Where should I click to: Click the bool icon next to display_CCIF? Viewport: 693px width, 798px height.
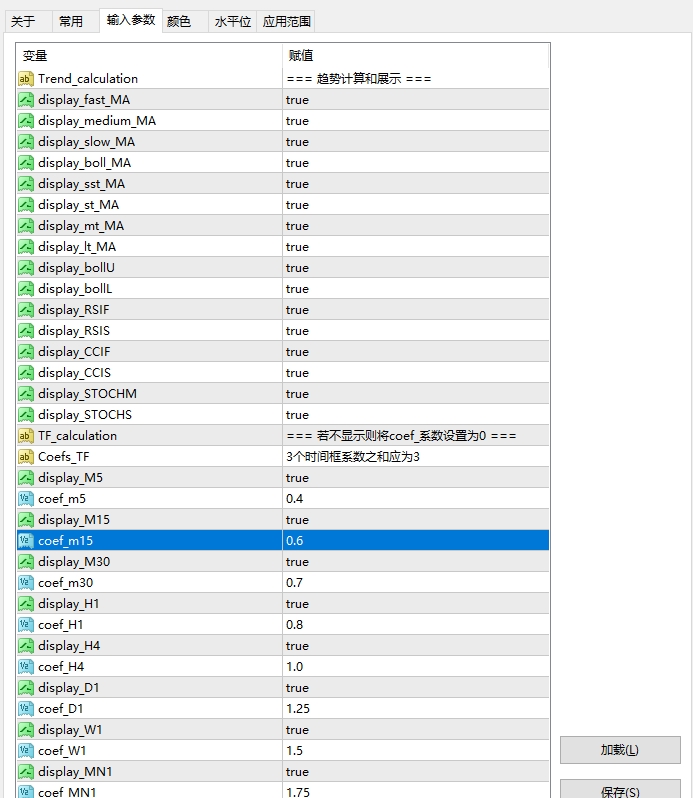(x=26, y=352)
